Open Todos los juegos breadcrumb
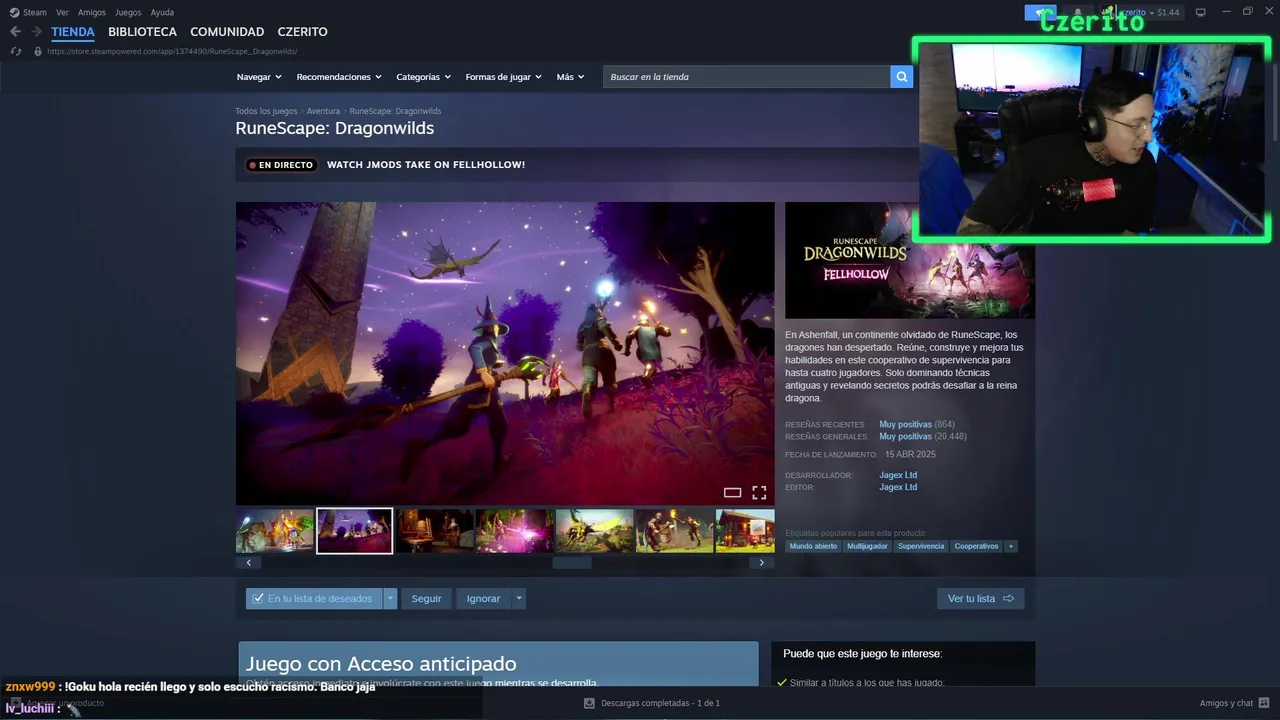Viewport: 1280px width, 720px height. [266, 111]
